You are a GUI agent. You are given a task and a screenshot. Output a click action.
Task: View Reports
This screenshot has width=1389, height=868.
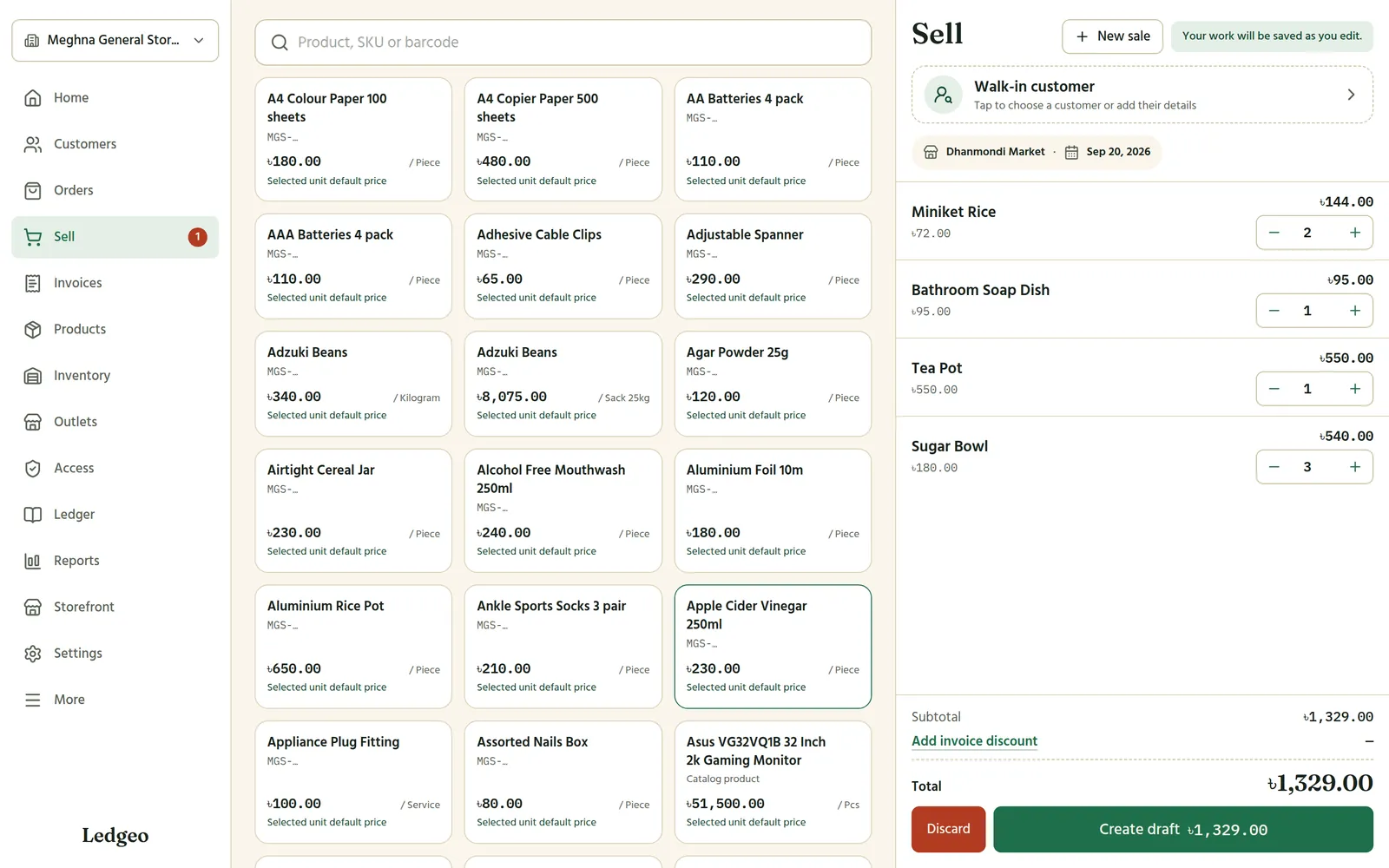click(x=115, y=561)
